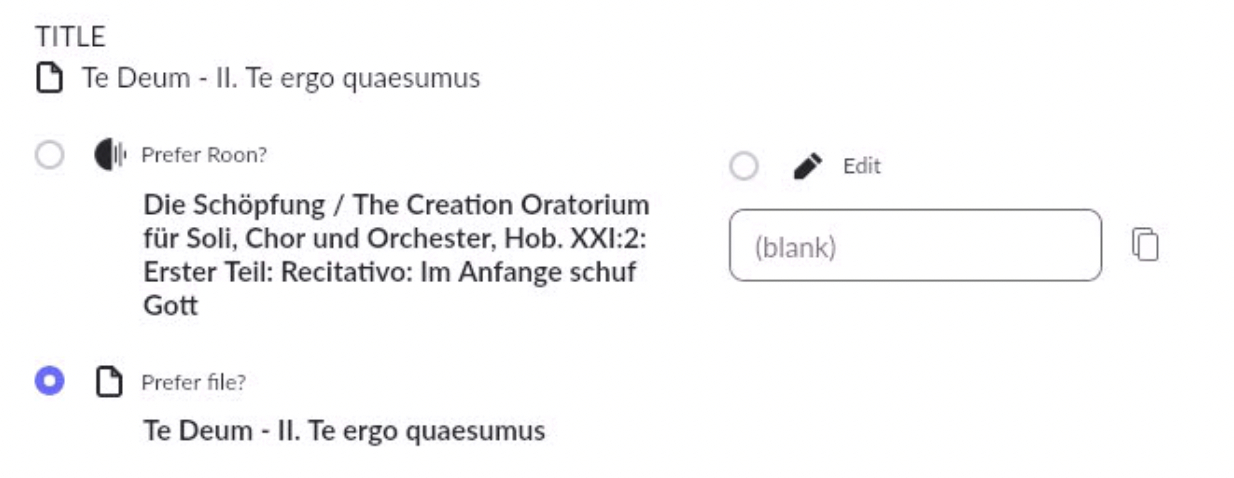Focus the (blank) title input field

click(915, 245)
